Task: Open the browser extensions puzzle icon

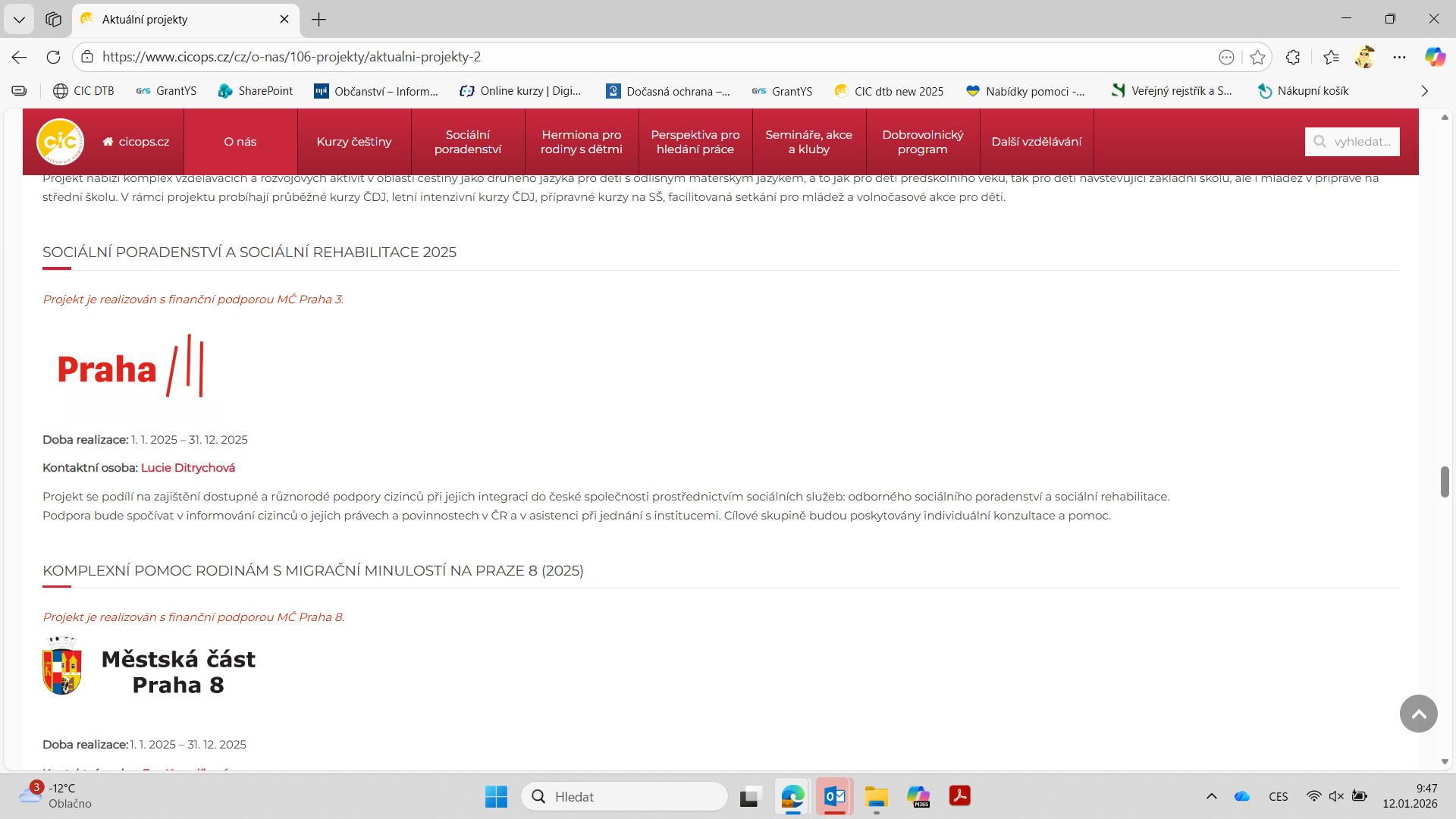Action: point(1293,57)
